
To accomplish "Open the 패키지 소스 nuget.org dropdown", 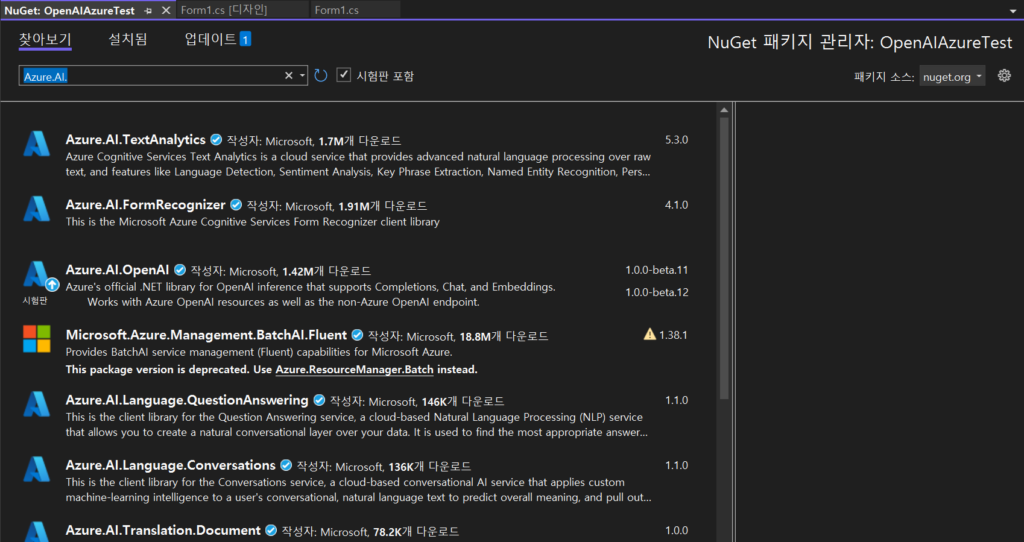I will (952, 76).
